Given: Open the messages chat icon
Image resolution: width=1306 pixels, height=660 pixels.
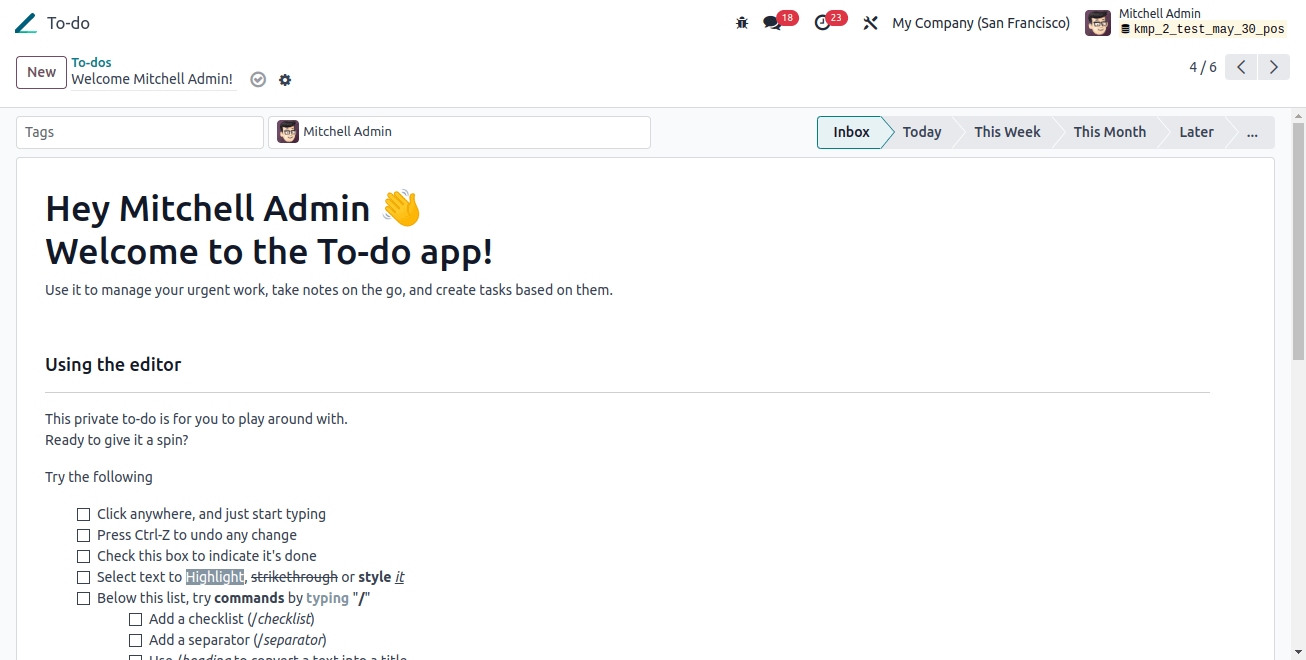Looking at the screenshot, I should [772, 23].
